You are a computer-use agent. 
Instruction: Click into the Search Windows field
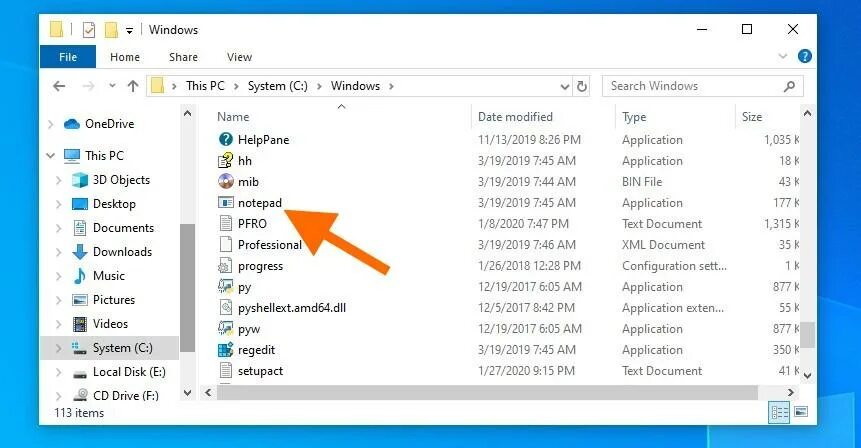tap(696, 86)
